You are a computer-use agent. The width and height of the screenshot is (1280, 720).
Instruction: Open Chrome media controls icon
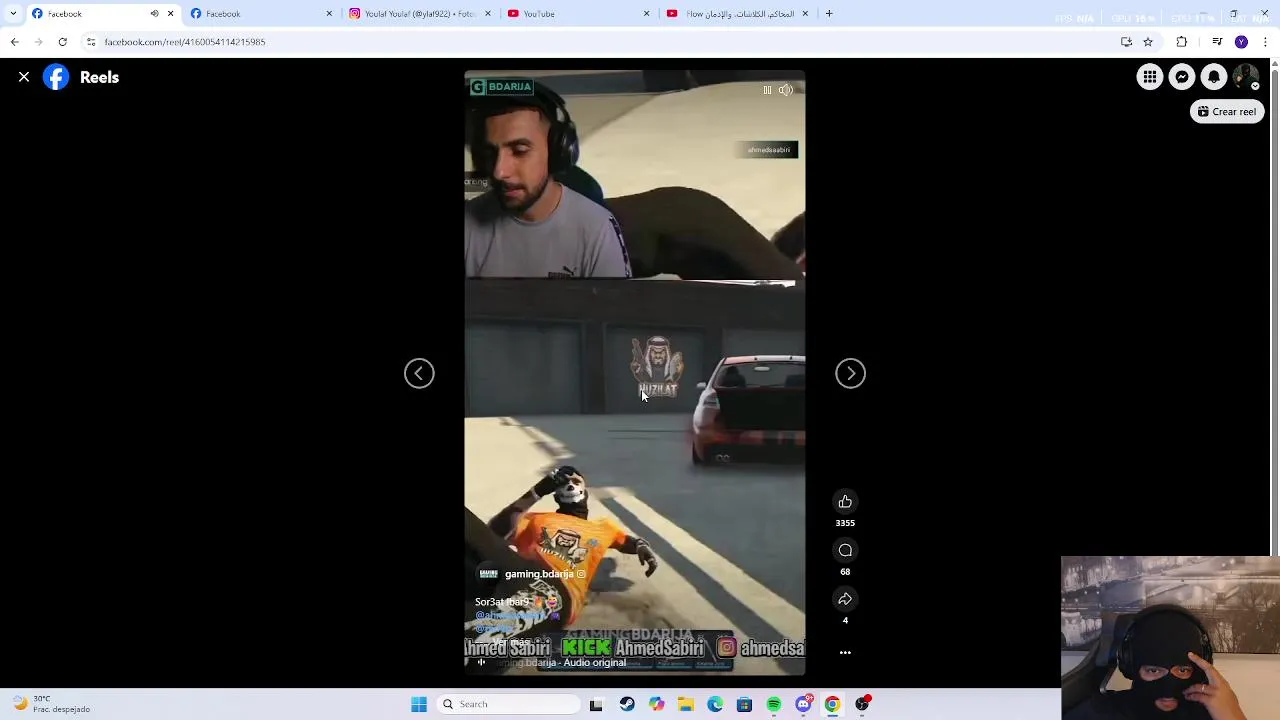(1217, 42)
